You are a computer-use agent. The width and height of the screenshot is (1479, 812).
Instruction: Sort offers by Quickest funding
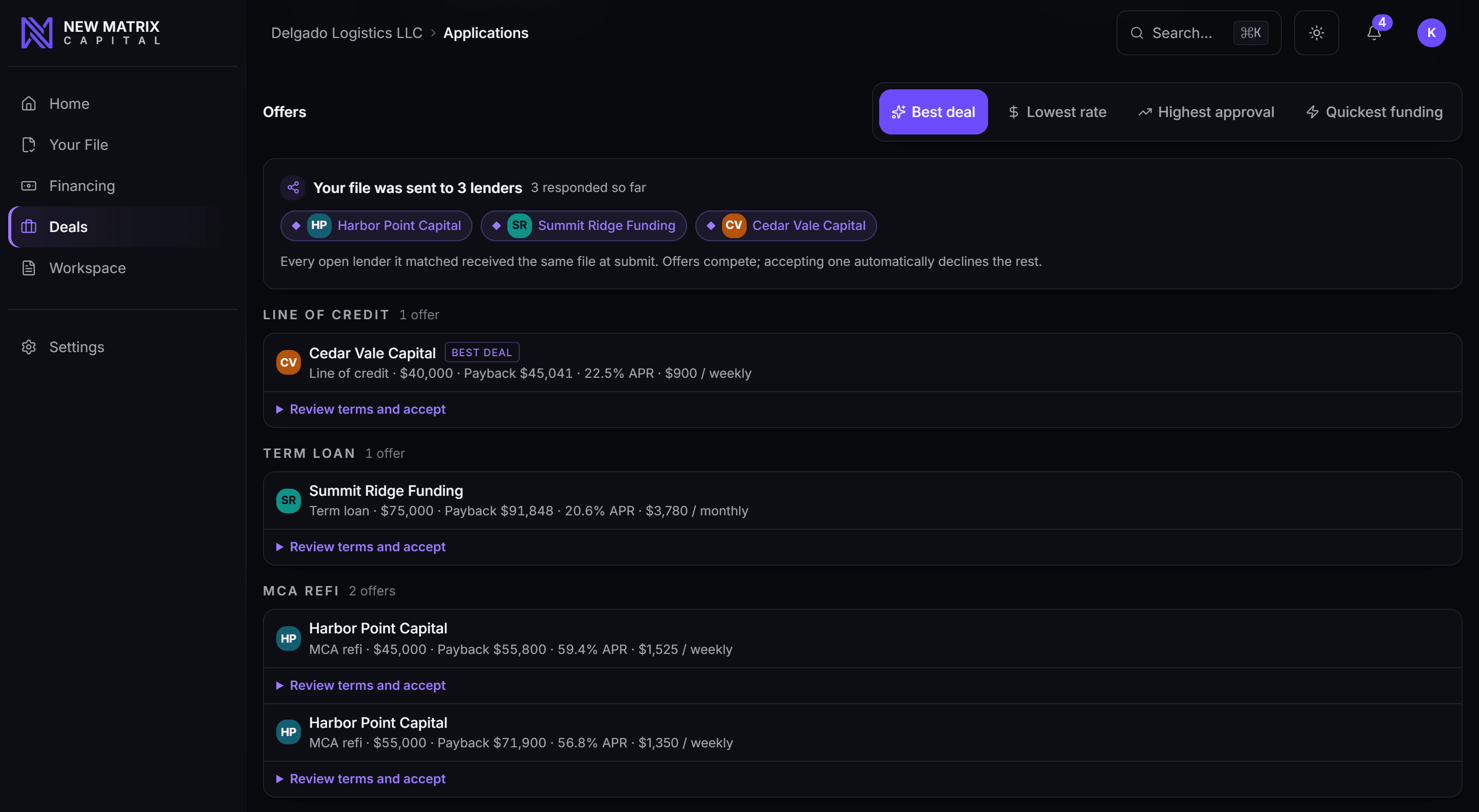1374,112
